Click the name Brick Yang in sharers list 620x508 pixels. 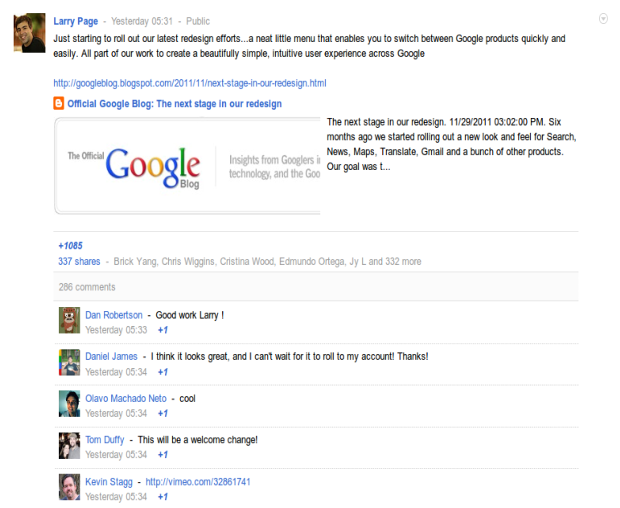(x=135, y=262)
